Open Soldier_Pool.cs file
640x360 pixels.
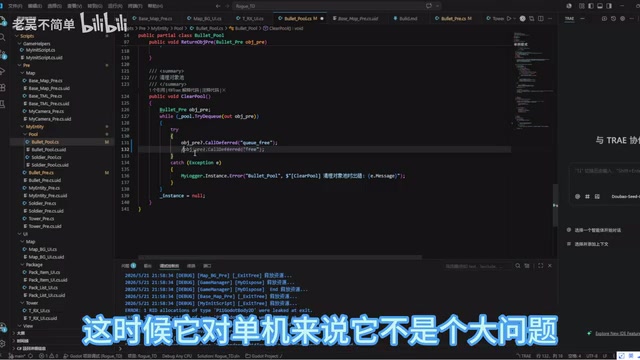pyautogui.click(x=46, y=157)
